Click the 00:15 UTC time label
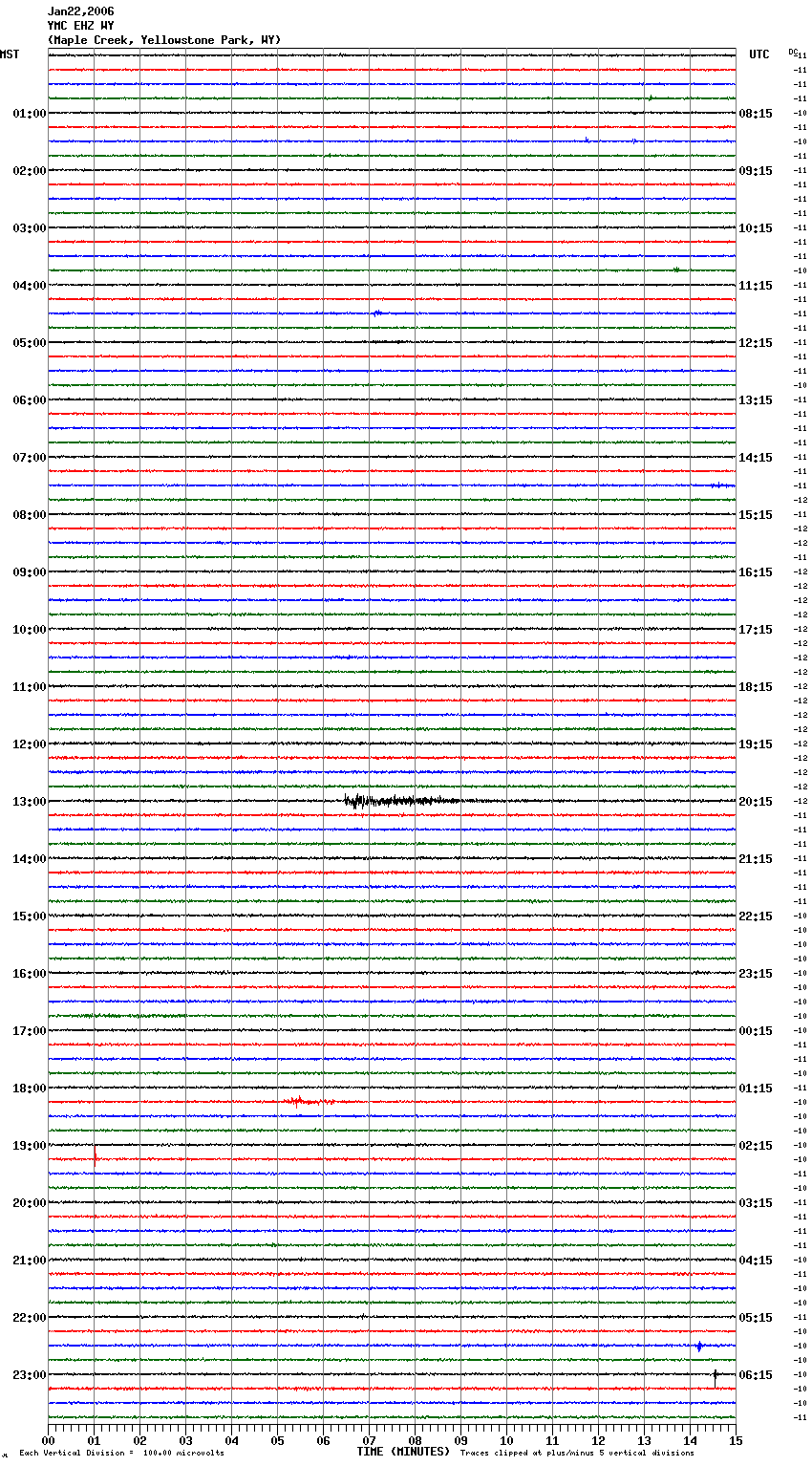812x1466 pixels. click(756, 1031)
